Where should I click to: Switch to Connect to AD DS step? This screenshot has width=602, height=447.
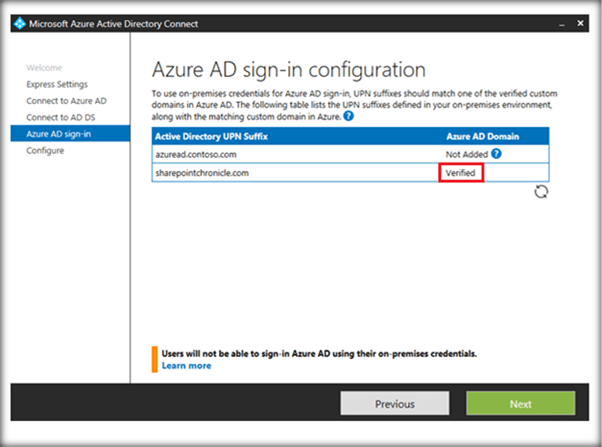coord(60,117)
